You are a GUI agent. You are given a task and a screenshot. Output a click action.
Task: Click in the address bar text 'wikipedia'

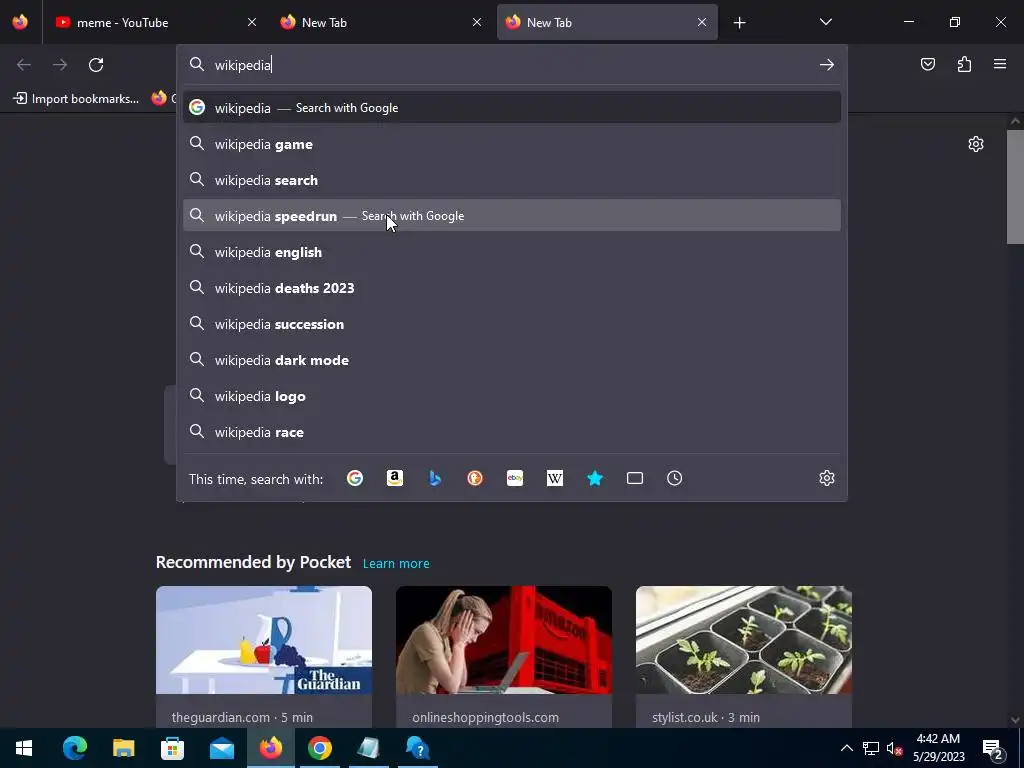(242, 65)
